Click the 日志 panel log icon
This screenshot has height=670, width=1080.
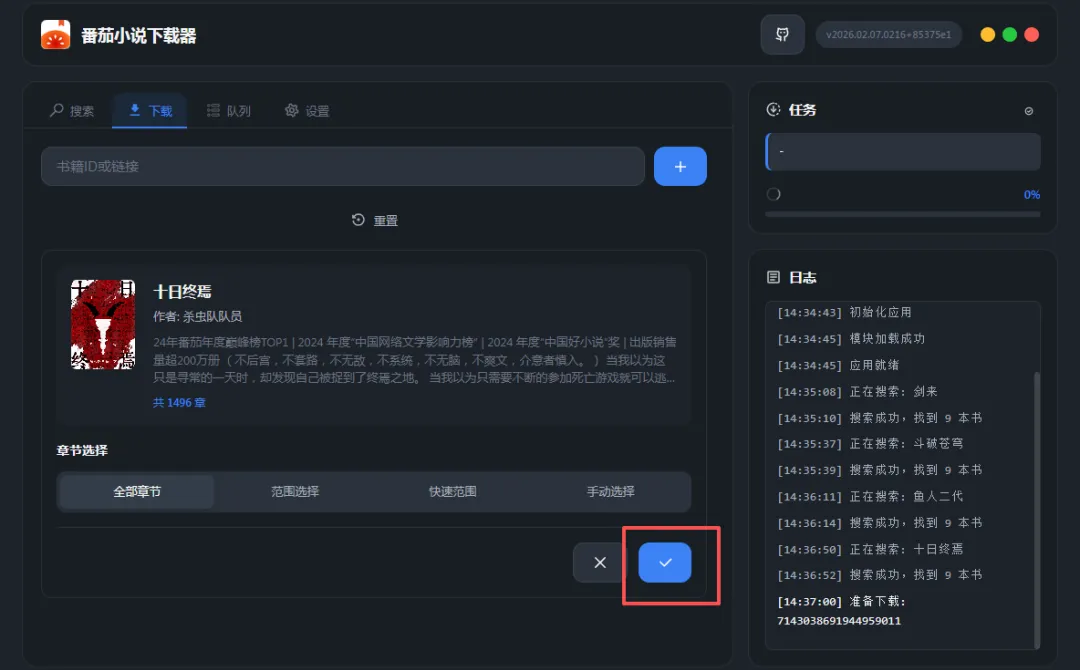(773, 277)
